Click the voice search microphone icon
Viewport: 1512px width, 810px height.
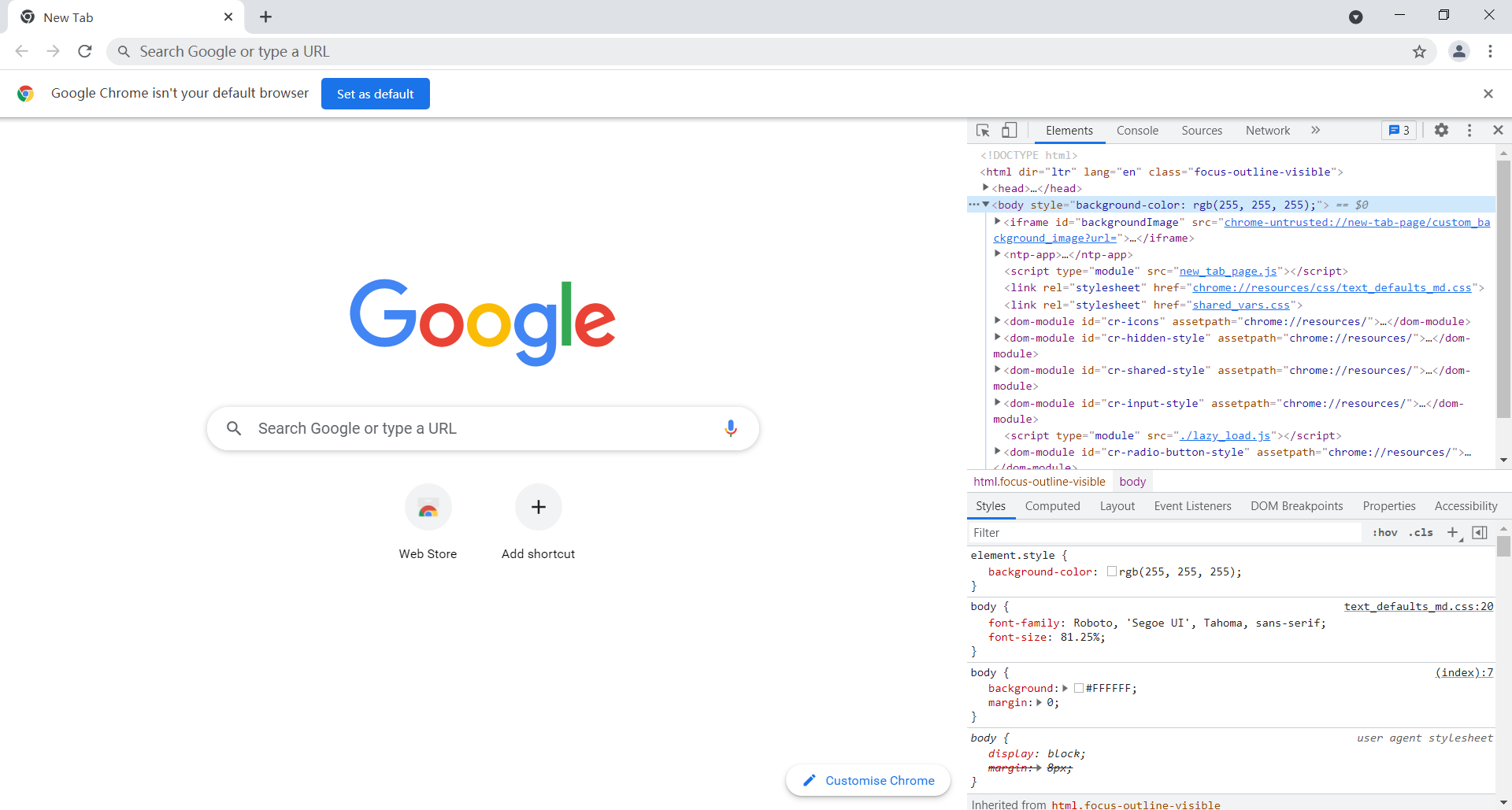coord(731,428)
